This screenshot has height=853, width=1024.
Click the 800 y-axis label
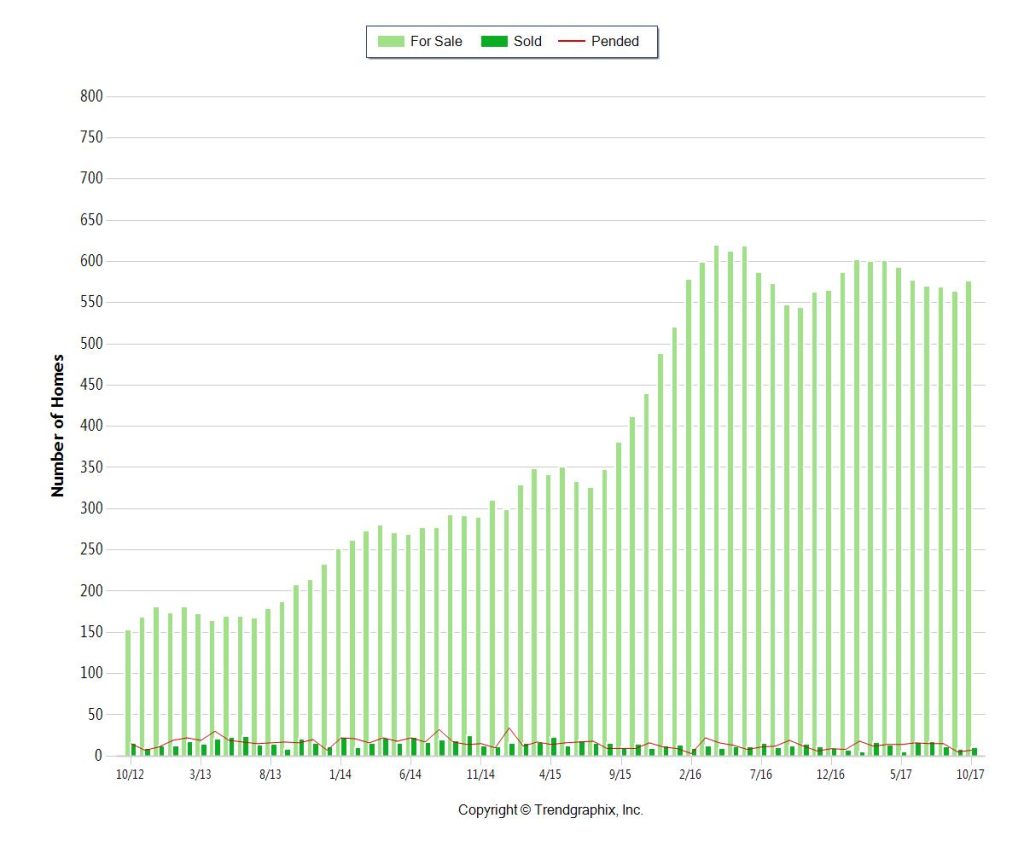tap(91, 96)
